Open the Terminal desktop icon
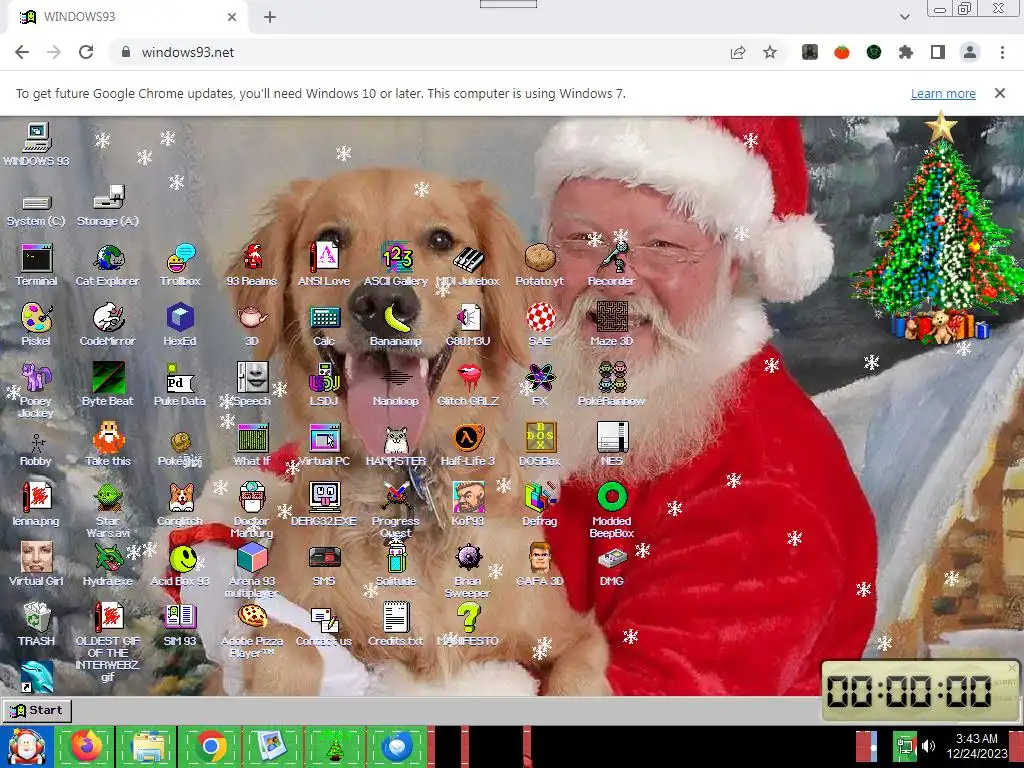1024x768 pixels. (x=37, y=265)
